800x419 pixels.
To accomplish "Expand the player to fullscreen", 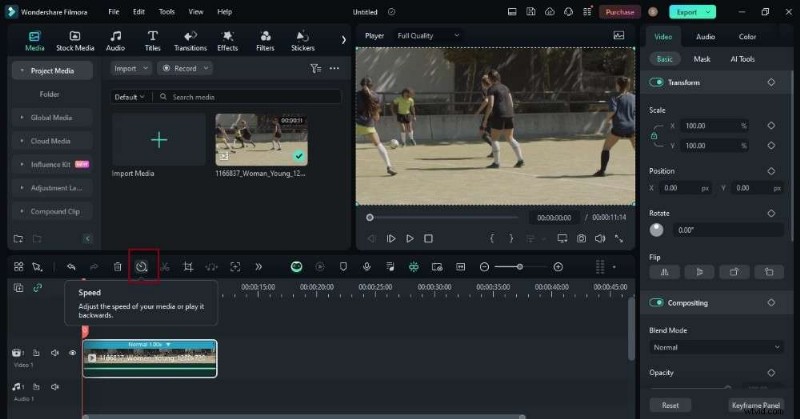I will pos(619,238).
